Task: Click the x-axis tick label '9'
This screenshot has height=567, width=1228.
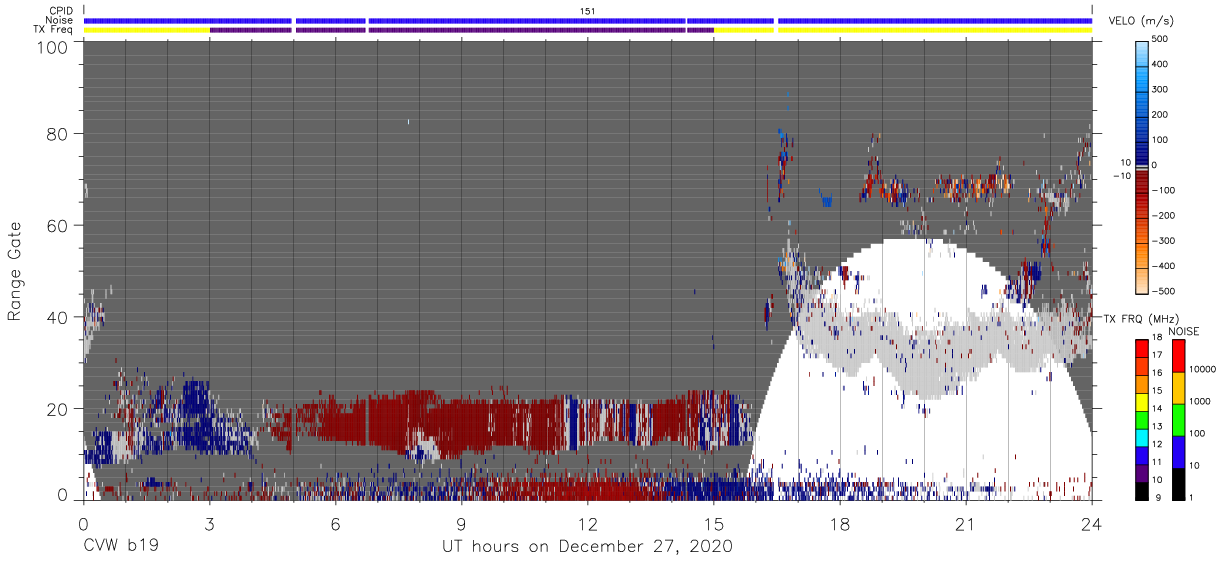Action: [x=461, y=524]
